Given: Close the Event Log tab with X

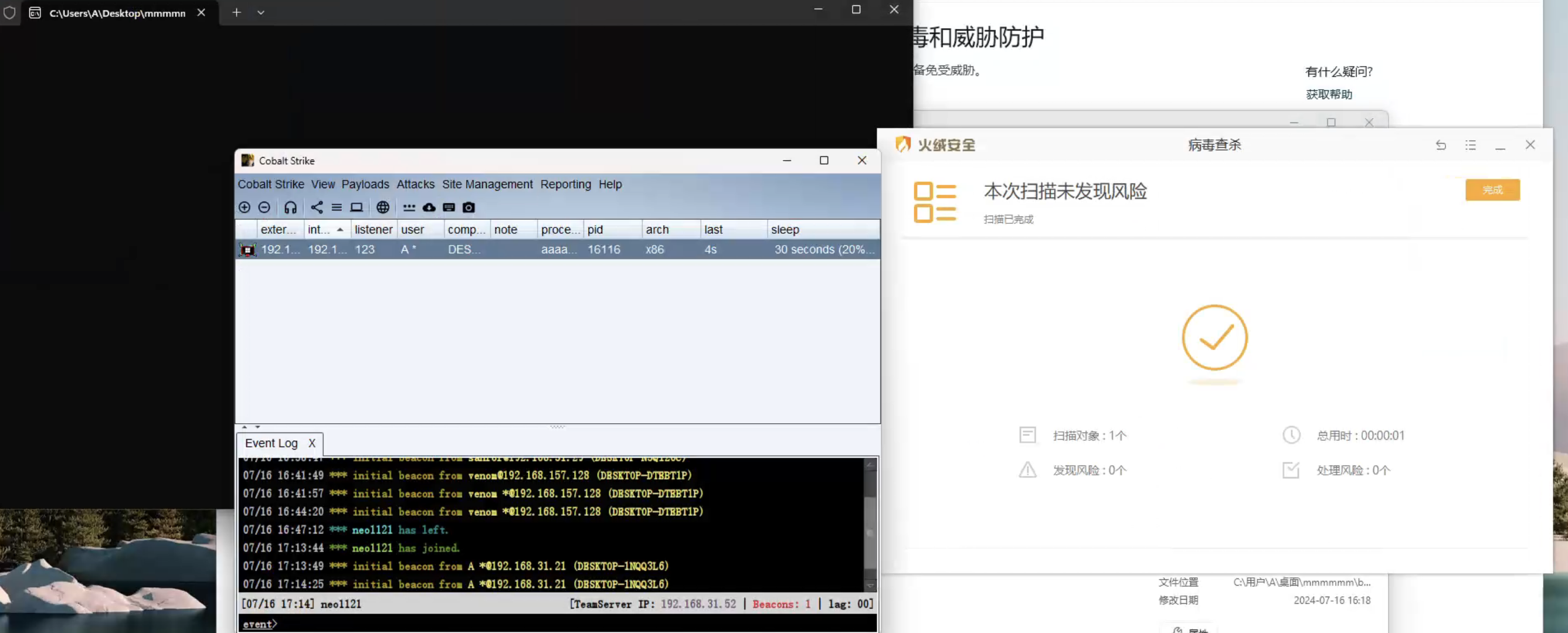Looking at the screenshot, I should [311, 444].
